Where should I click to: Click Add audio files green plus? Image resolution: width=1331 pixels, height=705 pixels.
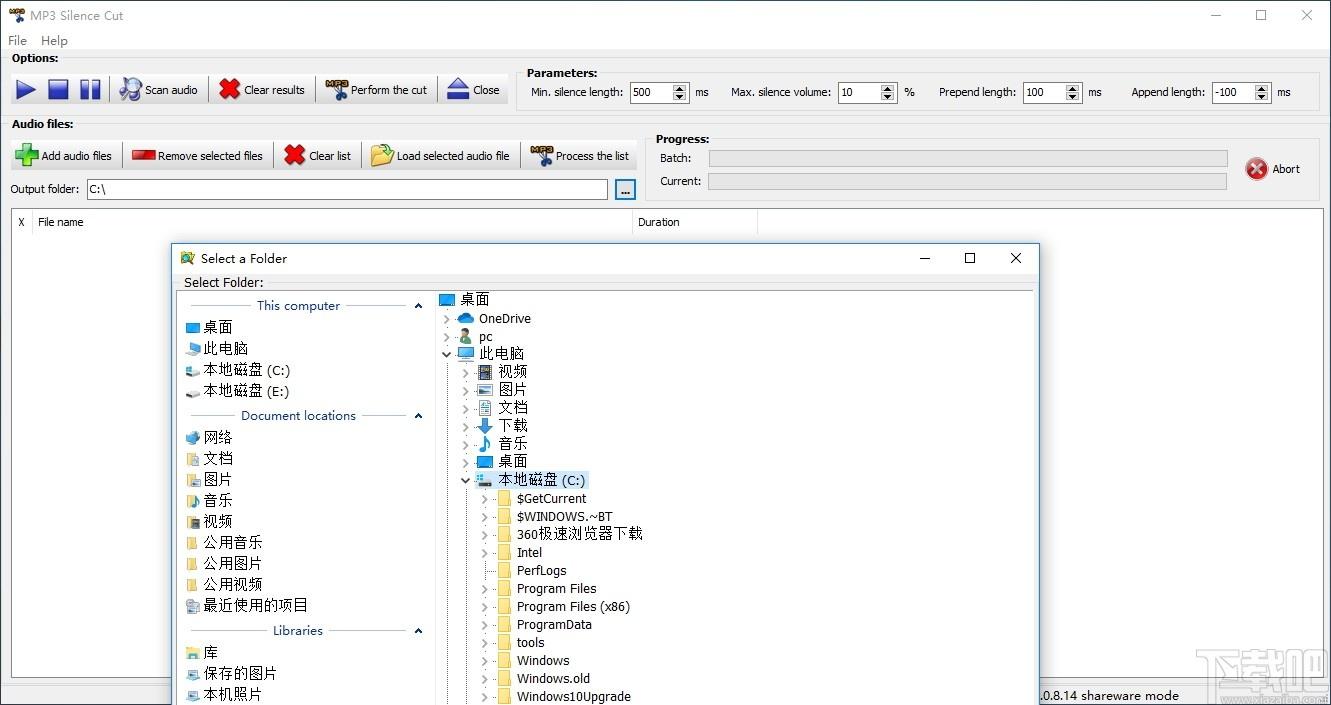(x=64, y=156)
